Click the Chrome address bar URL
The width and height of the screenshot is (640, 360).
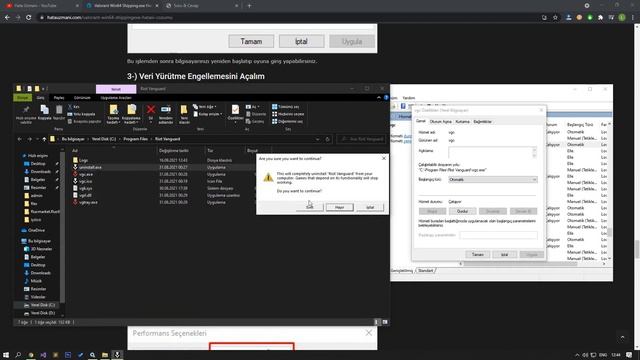[x=110, y=18]
